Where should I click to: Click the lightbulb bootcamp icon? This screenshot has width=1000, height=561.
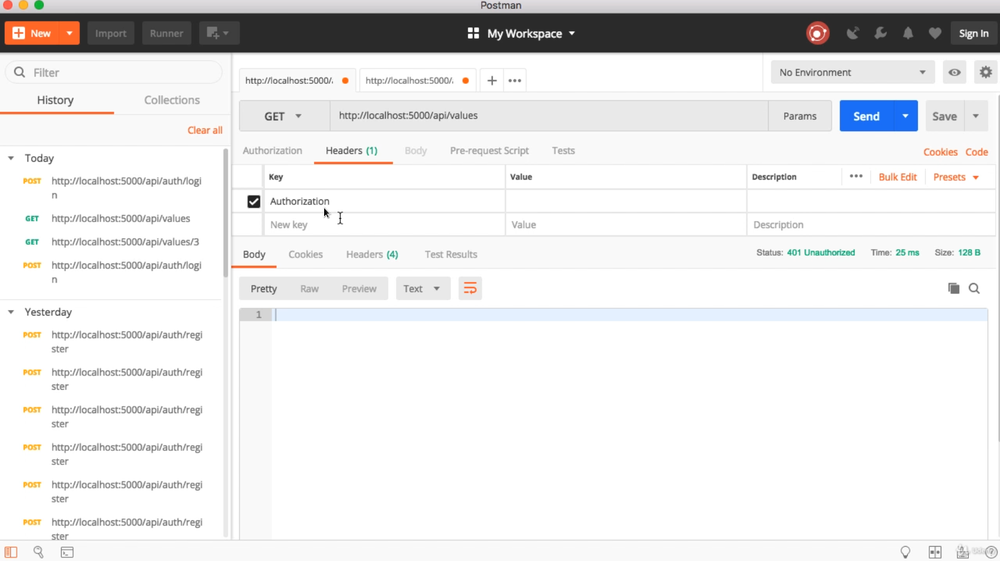pos(905,552)
